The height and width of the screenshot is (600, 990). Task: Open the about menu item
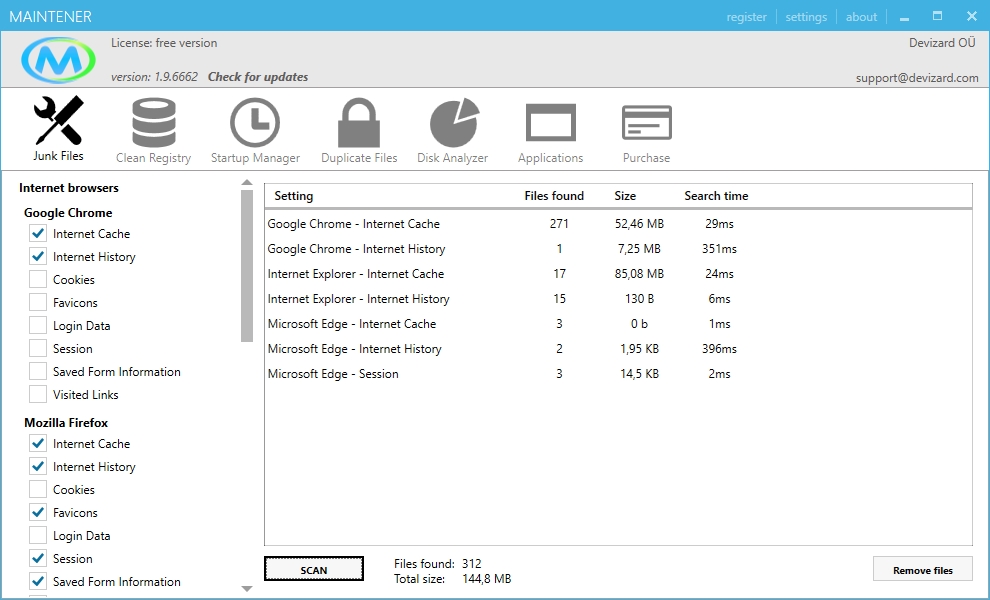[x=861, y=17]
